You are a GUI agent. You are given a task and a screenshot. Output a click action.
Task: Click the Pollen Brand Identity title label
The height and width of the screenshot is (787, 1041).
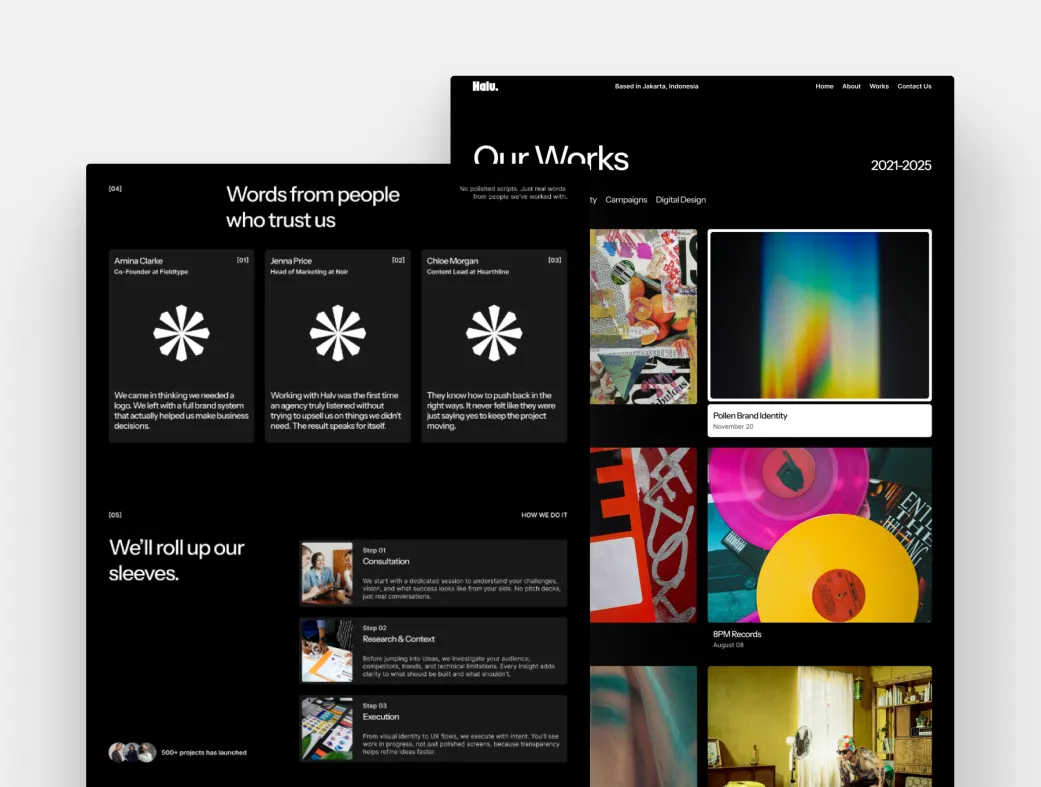click(750, 416)
